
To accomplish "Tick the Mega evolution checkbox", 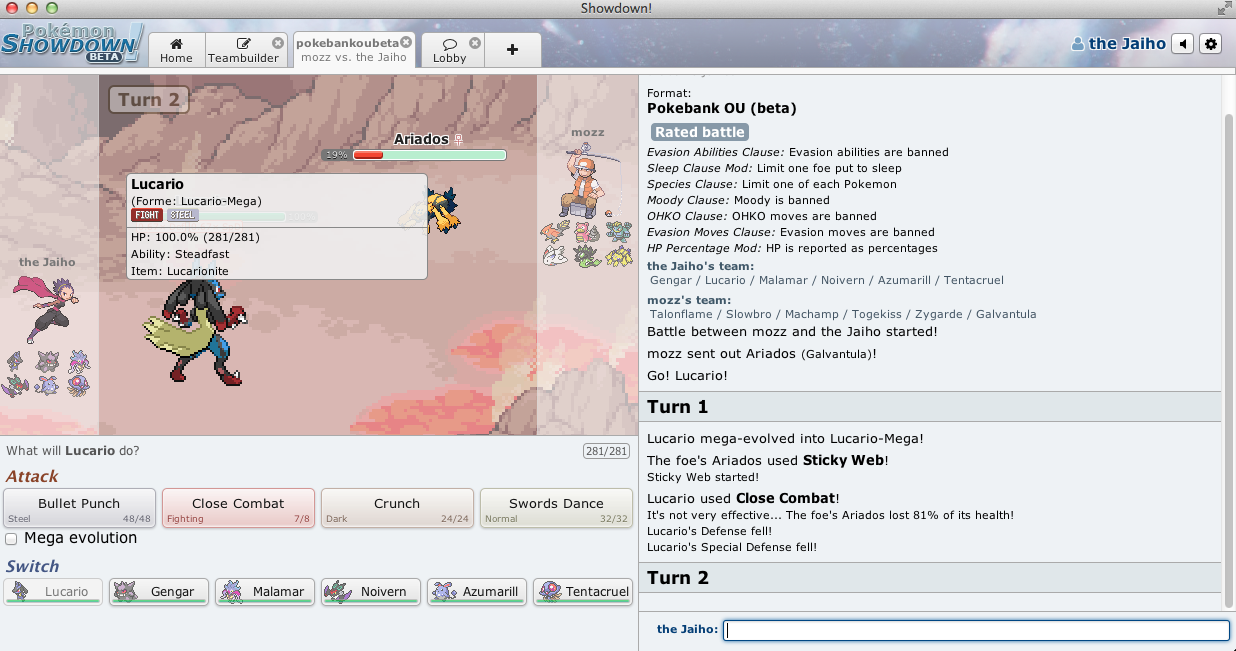I will pyautogui.click(x=12, y=539).
